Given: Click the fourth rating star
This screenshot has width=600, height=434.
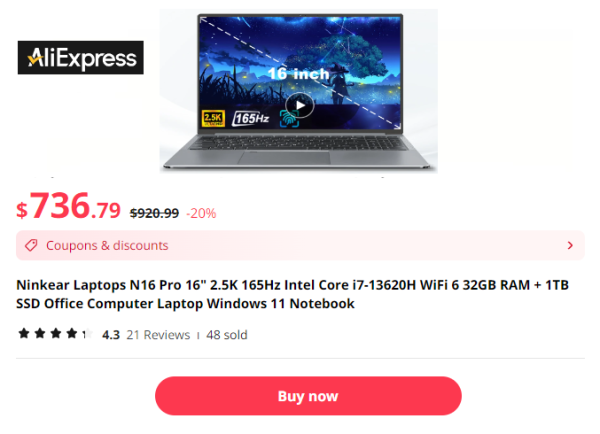Looking at the screenshot, I should 72,333.
